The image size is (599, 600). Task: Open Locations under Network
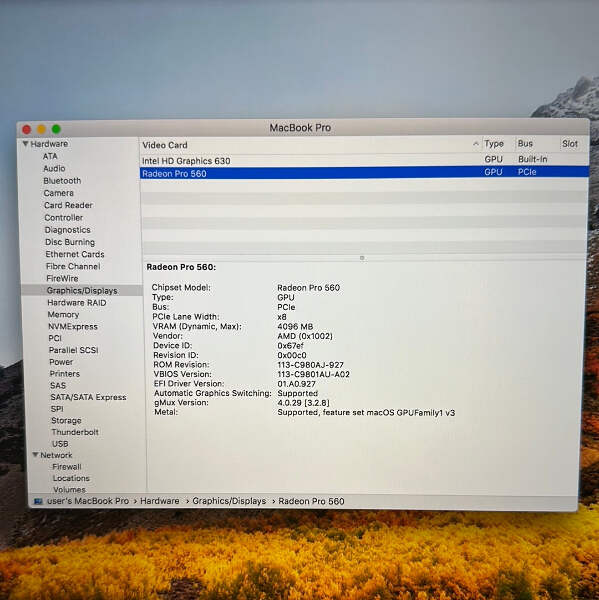coord(71,478)
